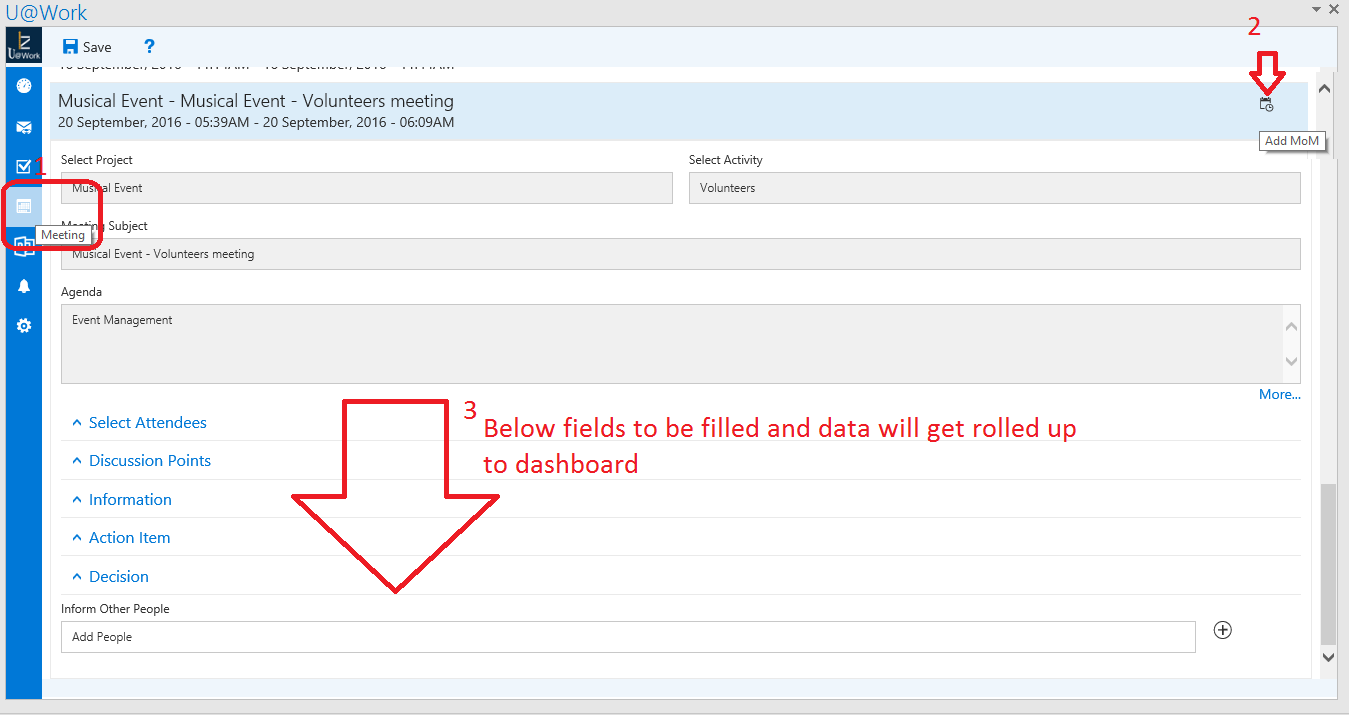
Task: Expand the Decision section
Action: [x=118, y=577]
